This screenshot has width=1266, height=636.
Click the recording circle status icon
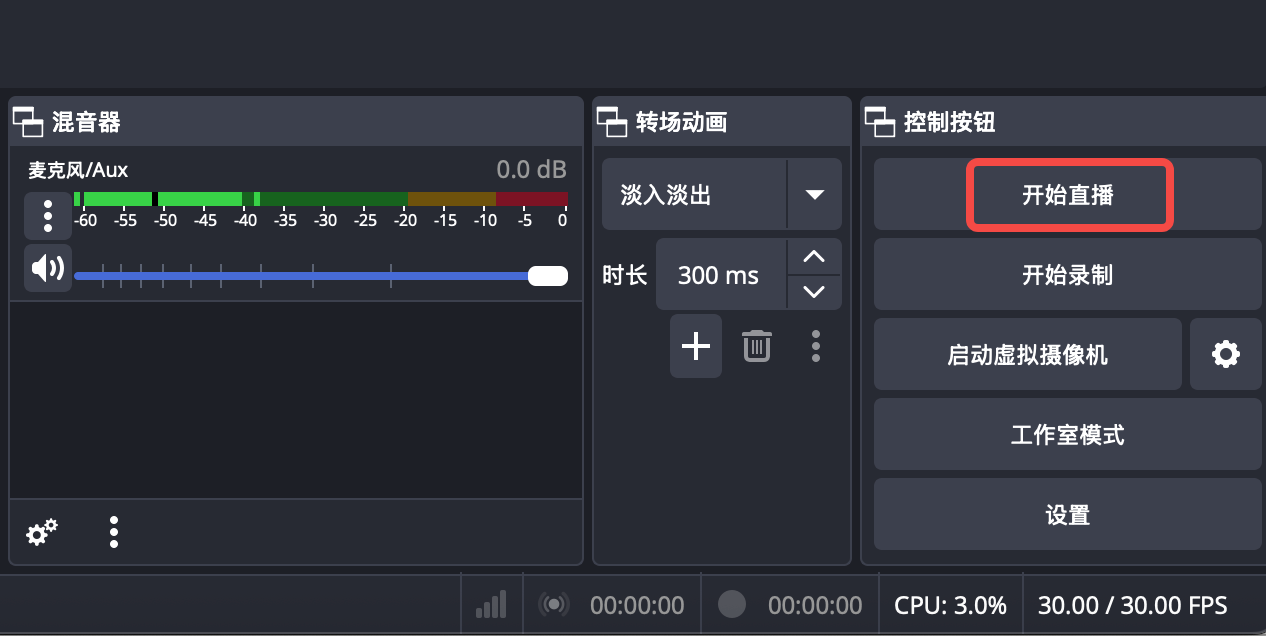(732, 604)
